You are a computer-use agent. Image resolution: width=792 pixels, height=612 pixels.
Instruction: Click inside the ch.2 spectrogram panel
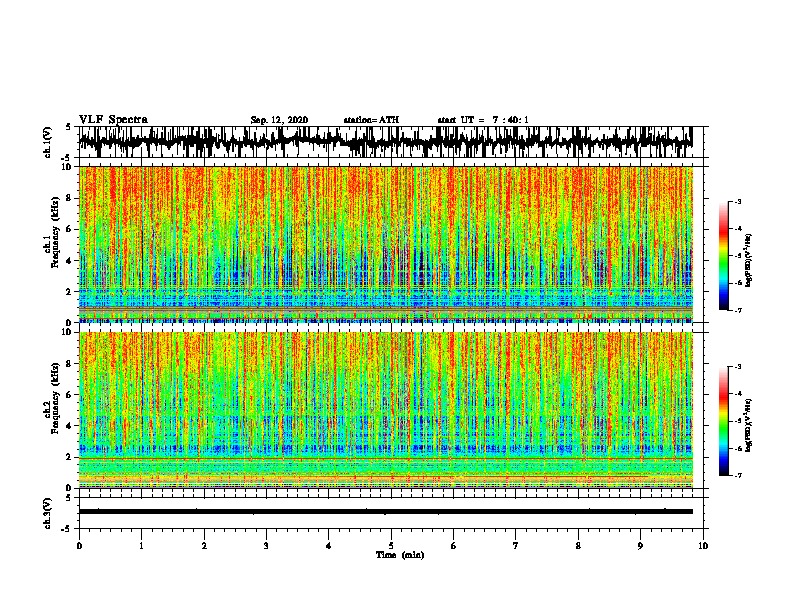pyautogui.click(x=385, y=410)
